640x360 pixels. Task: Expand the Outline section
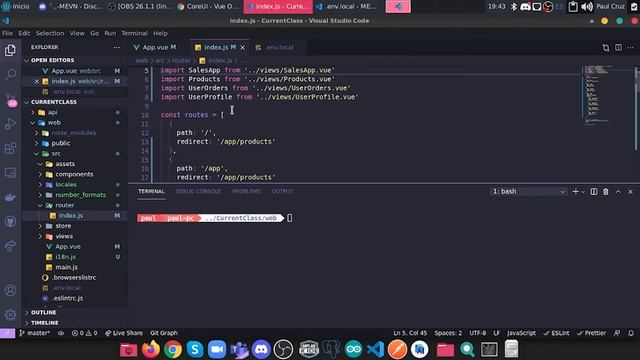pos(43,312)
